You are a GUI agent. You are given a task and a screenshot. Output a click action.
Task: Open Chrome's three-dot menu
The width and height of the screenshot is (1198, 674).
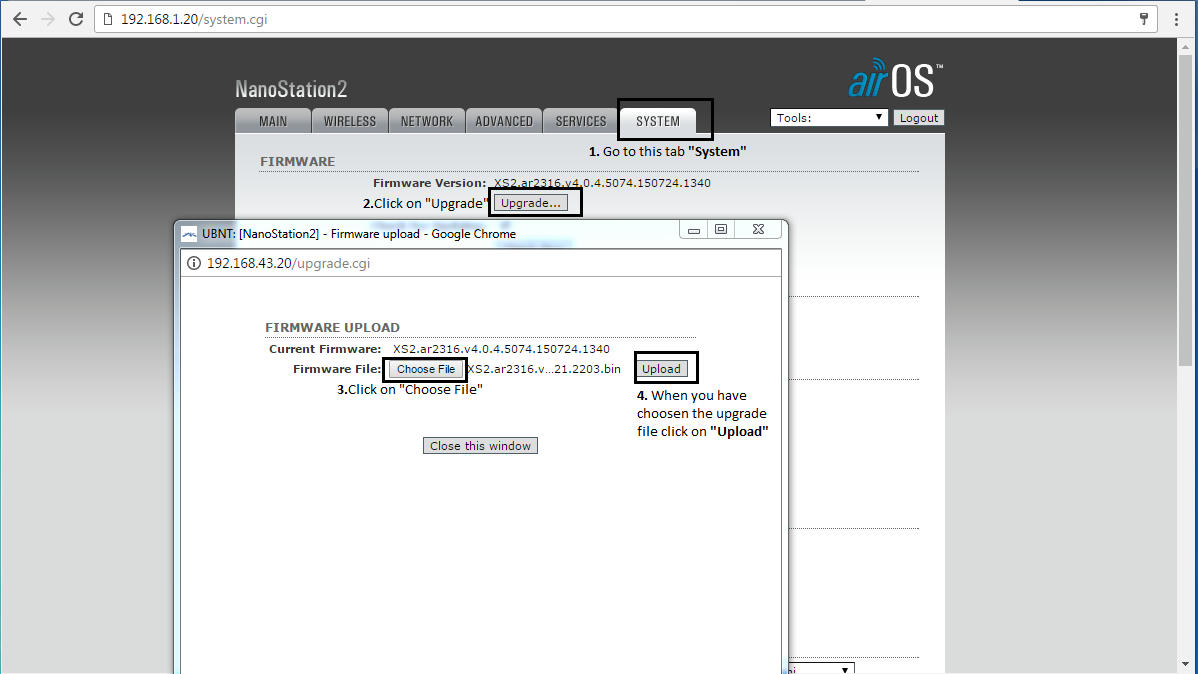click(1177, 19)
